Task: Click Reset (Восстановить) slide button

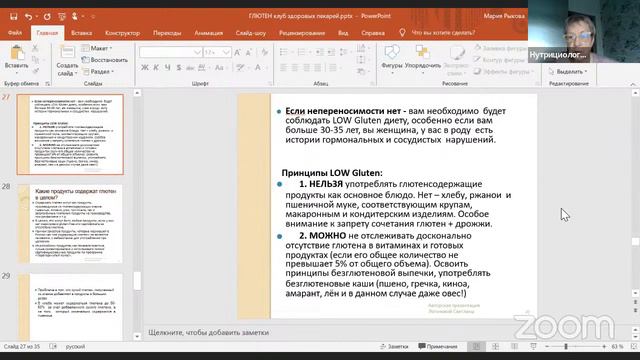Action: [104, 60]
